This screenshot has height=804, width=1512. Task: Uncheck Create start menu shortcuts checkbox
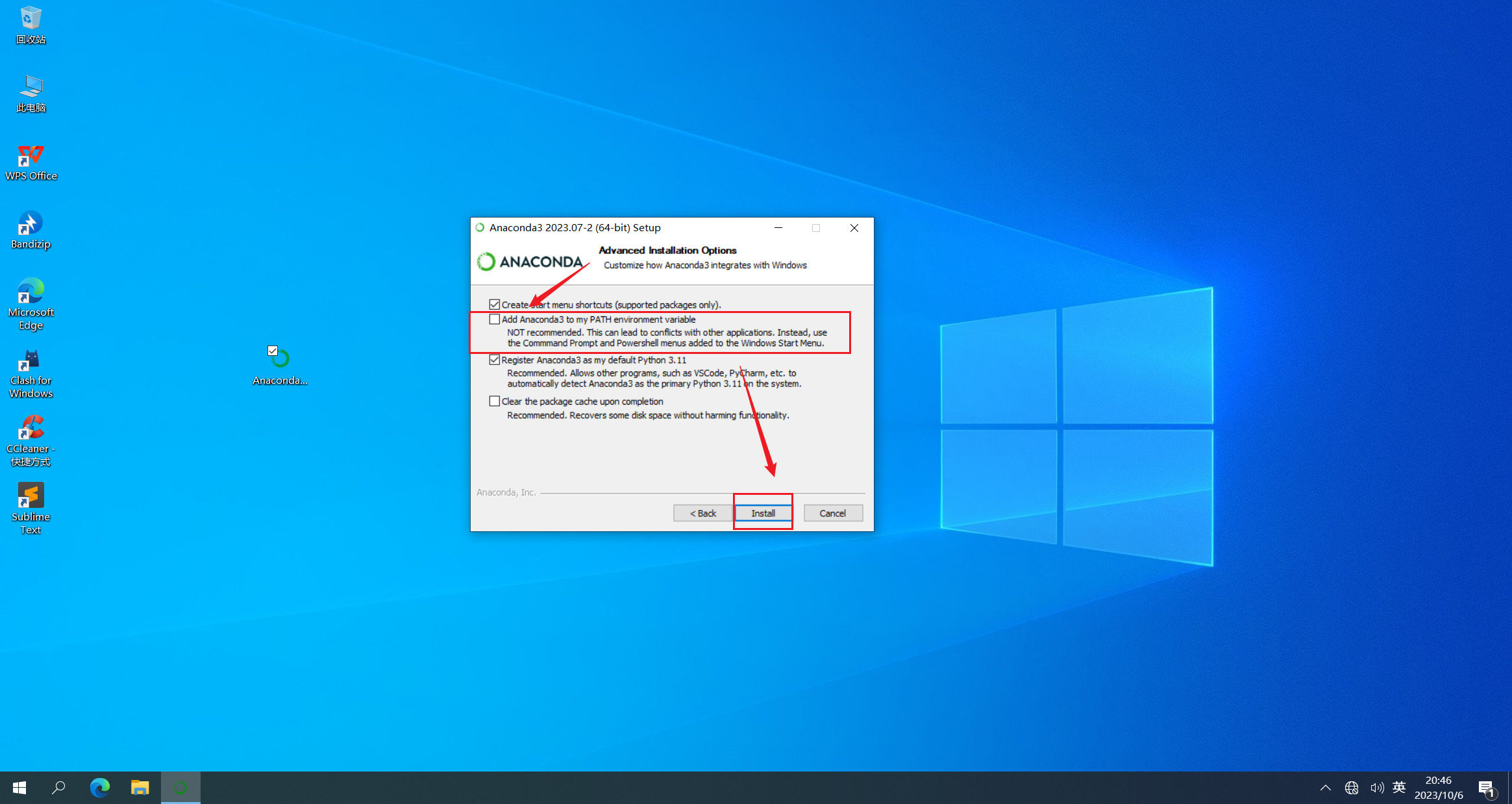tap(495, 305)
